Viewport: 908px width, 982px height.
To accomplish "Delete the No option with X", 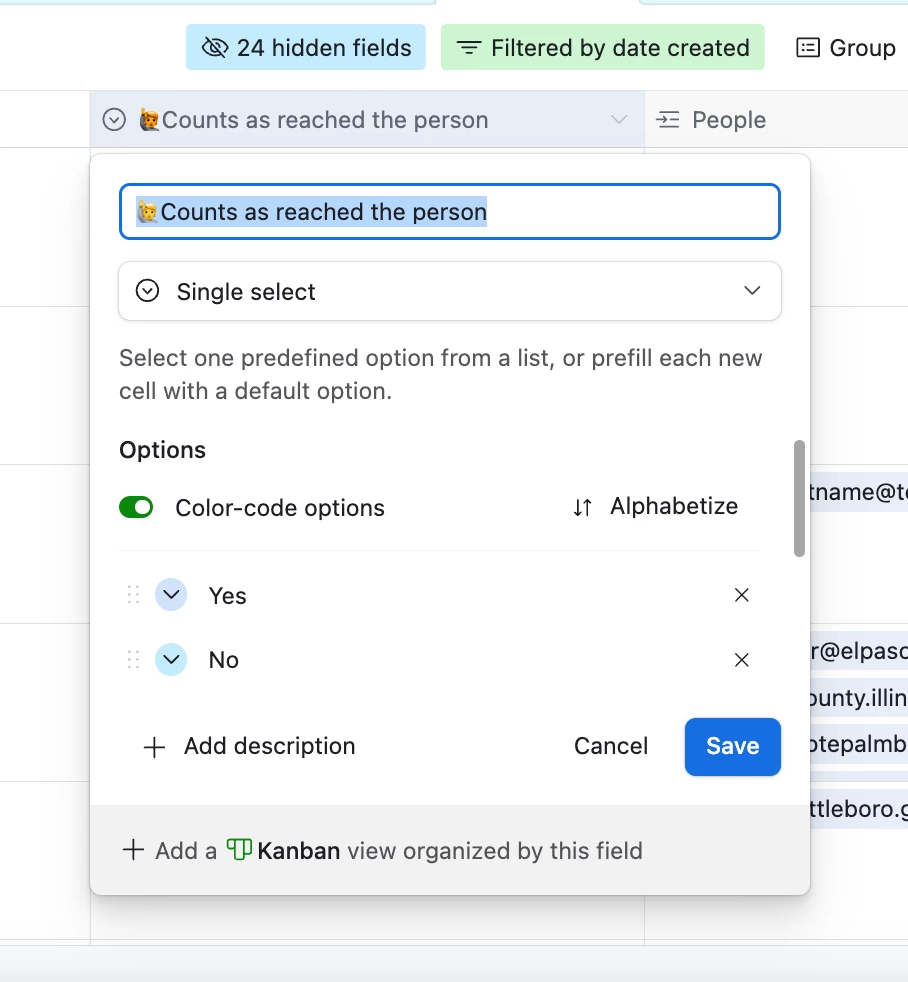I will (742, 660).
